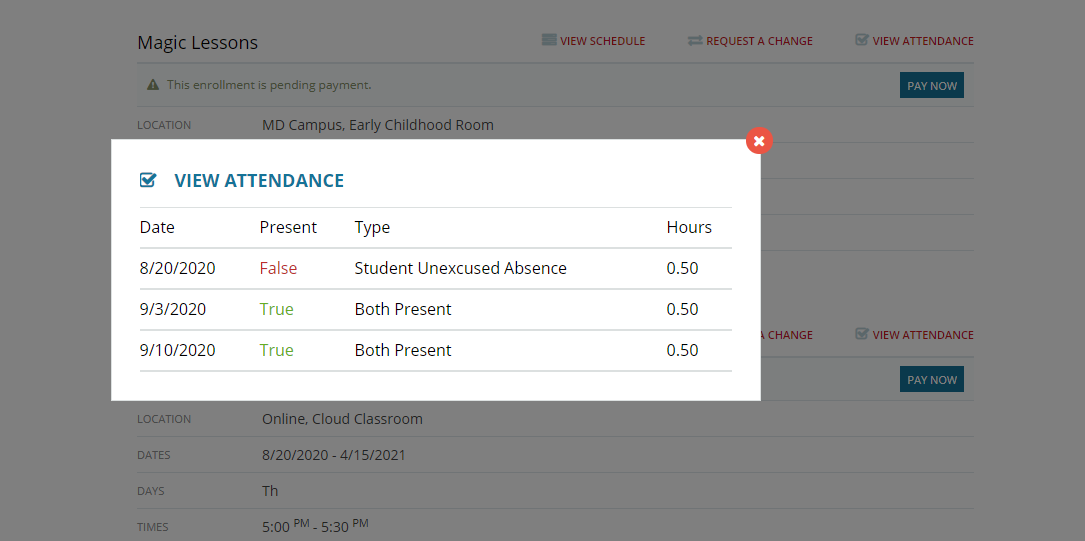Click the View Schedule icon for Magic Lessons

pyautogui.click(x=549, y=40)
